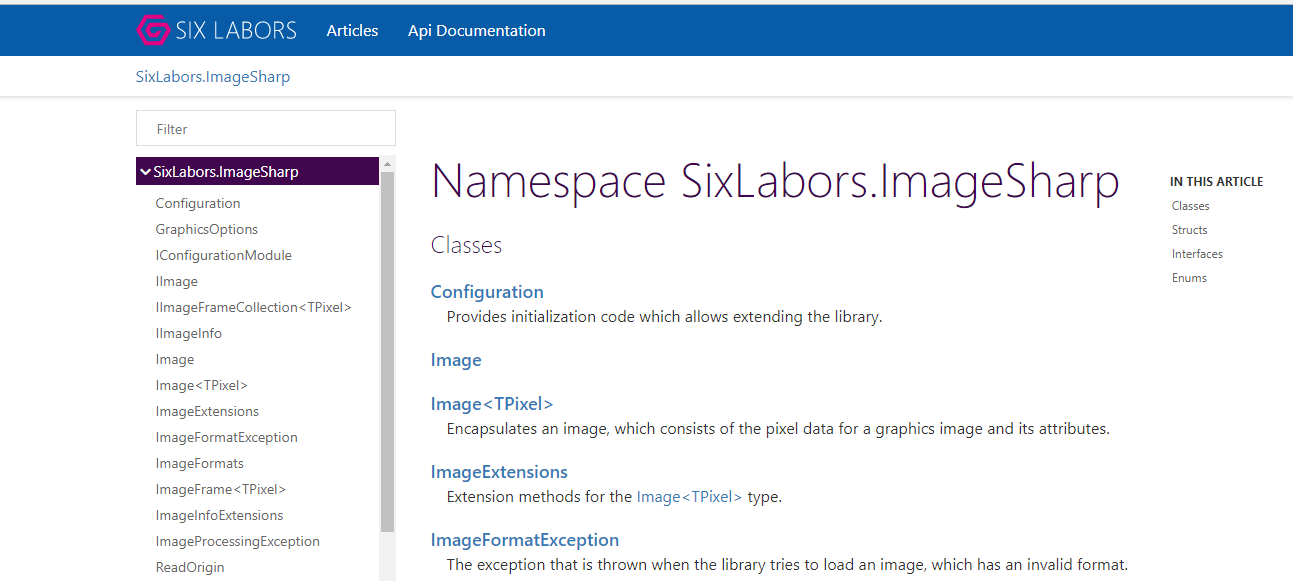Click the Namespace SixLabors.ImageSharp heading

click(x=775, y=181)
